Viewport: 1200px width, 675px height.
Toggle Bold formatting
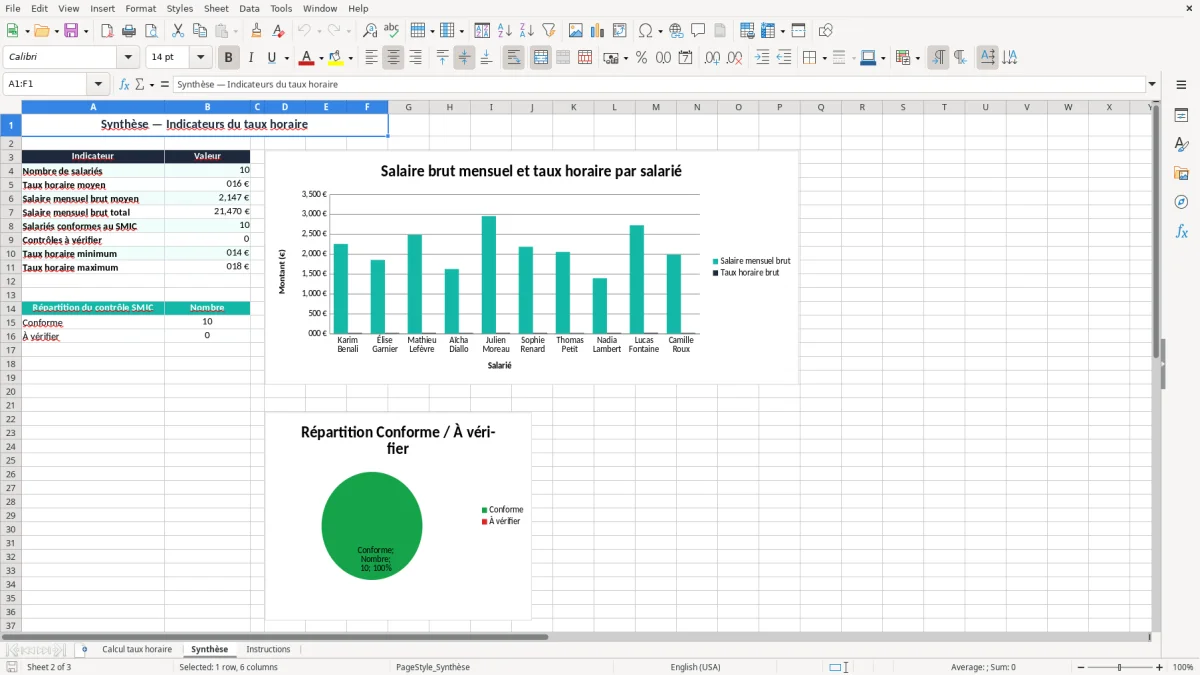click(229, 58)
